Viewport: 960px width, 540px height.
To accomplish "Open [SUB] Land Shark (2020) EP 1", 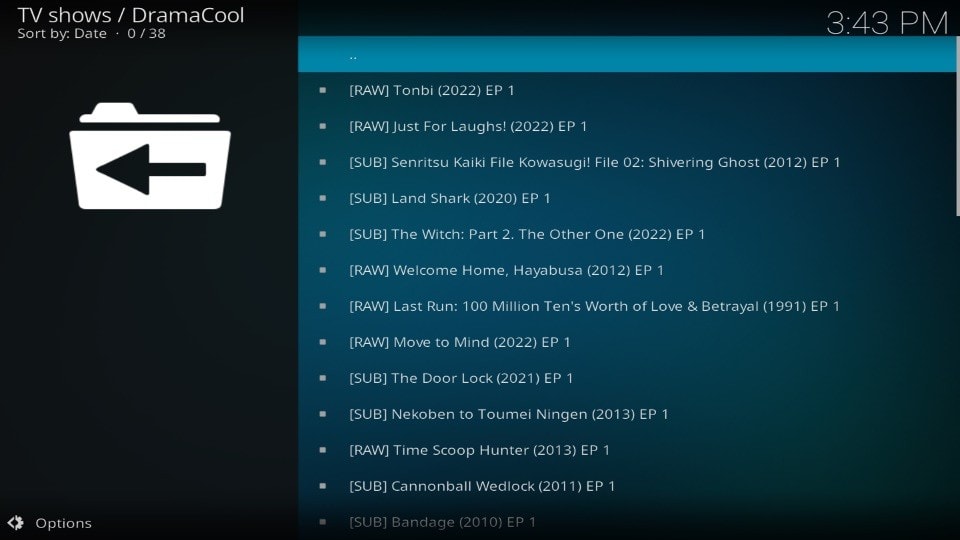I will pyautogui.click(x=626, y=198).
